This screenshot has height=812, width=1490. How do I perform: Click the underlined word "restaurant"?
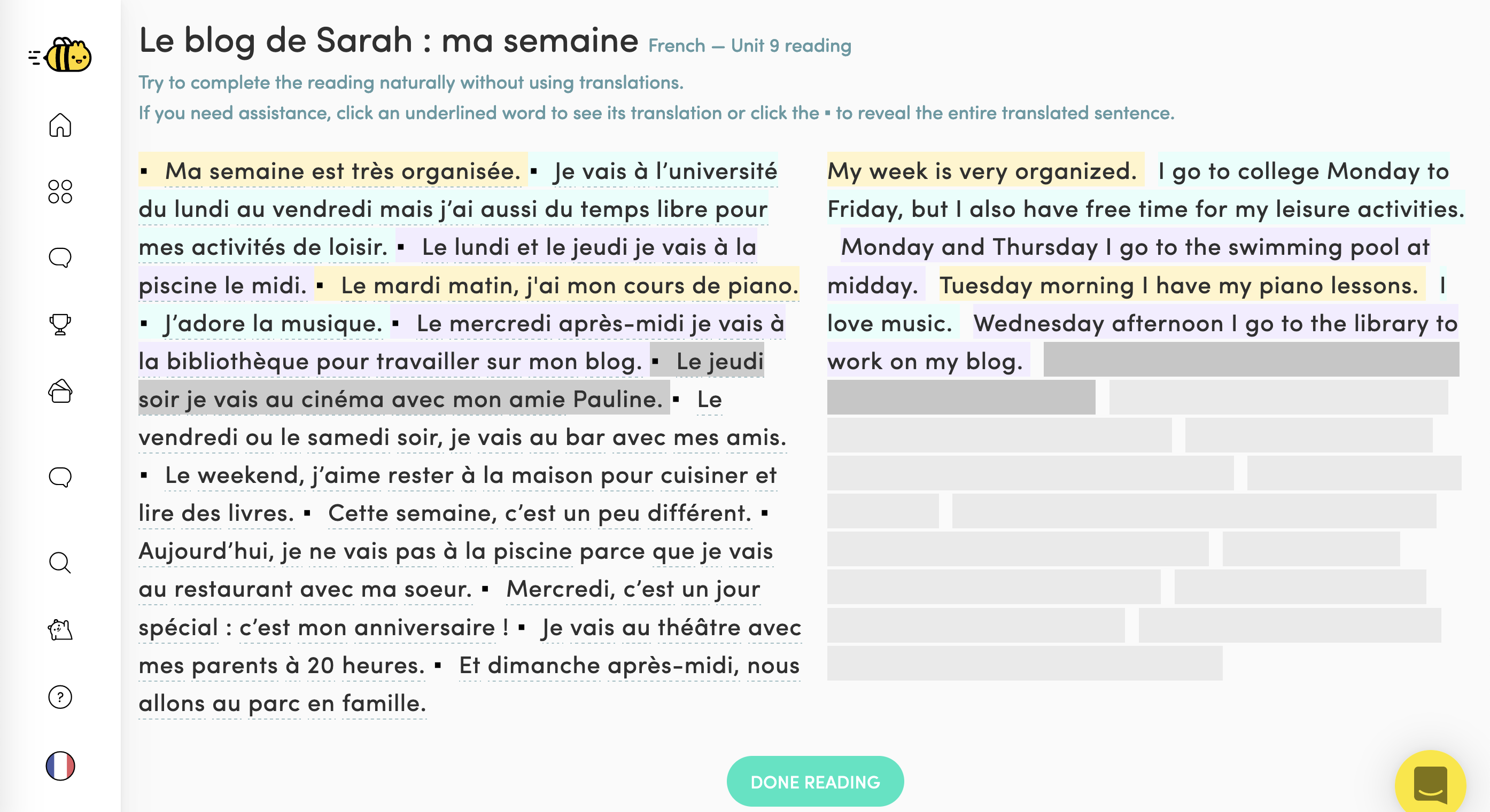pos(233,590)
